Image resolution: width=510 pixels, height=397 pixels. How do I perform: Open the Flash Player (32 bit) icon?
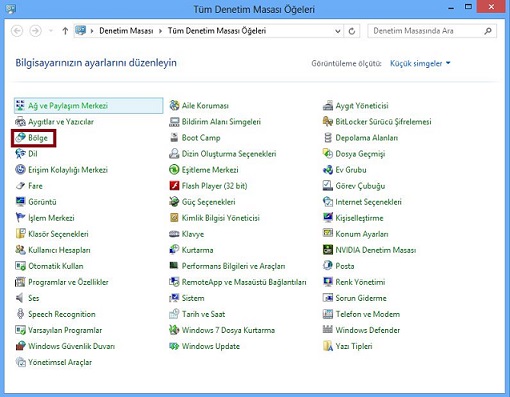coord(174,186)
